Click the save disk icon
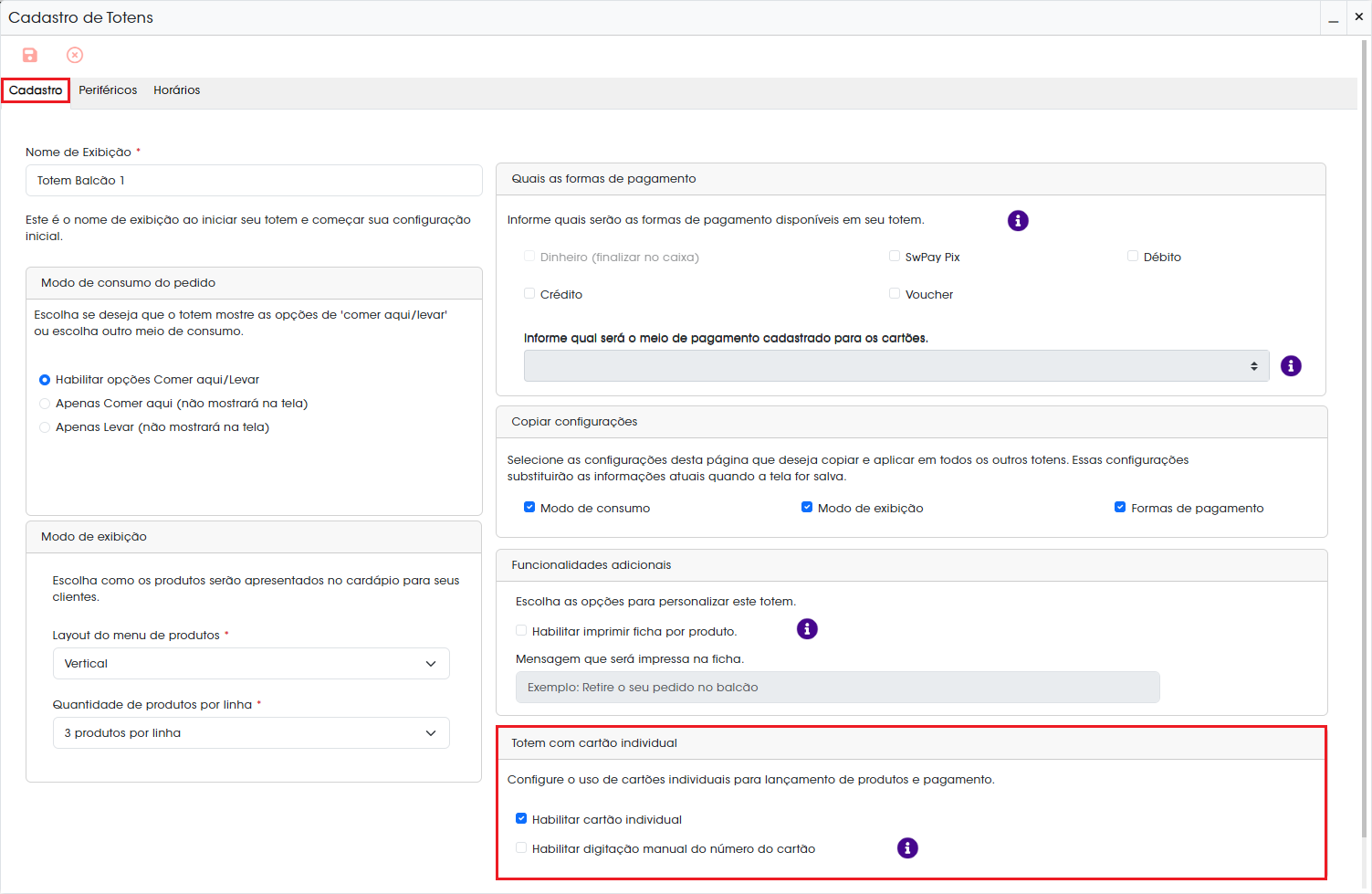This screenshot has width=1372, height=894. [x=30, y=56]
